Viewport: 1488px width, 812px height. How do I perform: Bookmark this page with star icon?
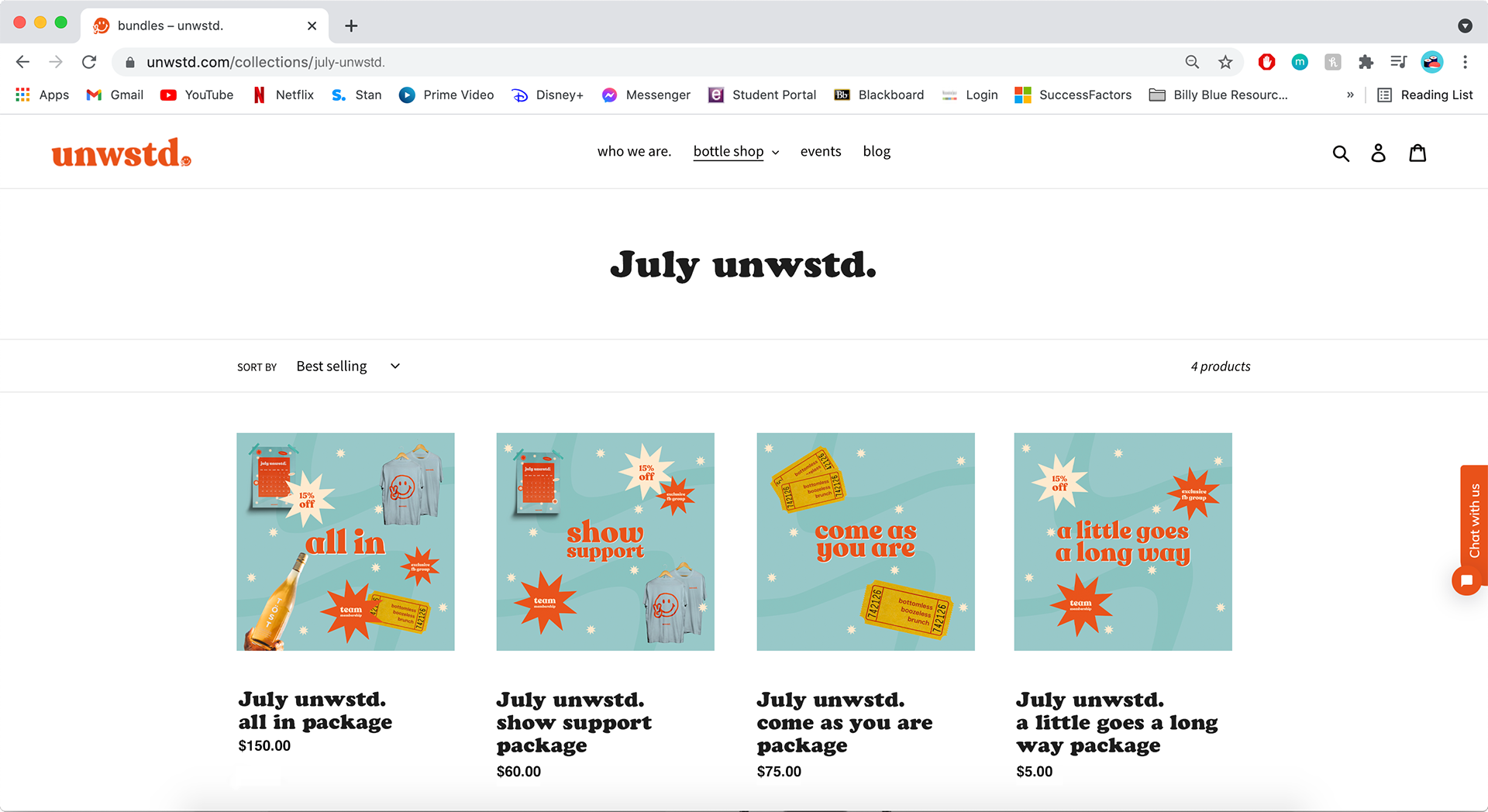(x=1225, y=62)
